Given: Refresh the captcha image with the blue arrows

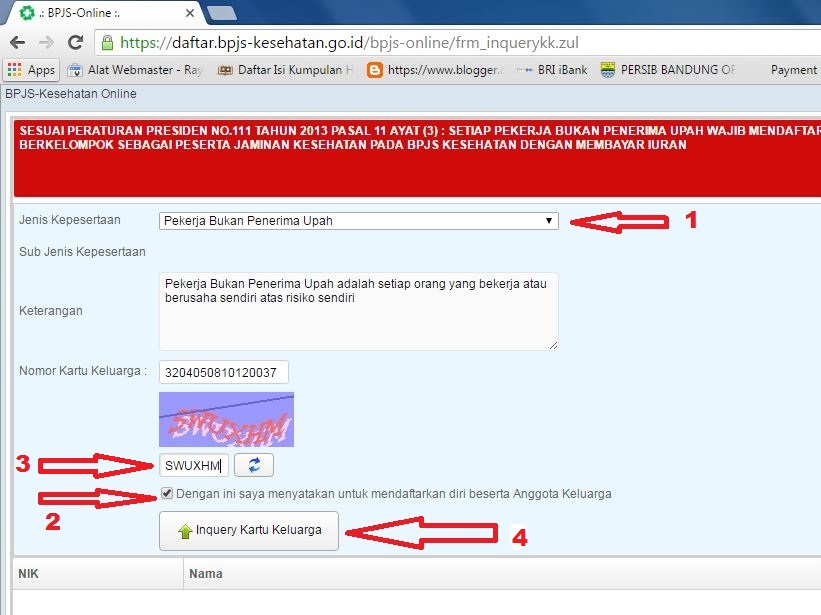Looking at the screenshot, I should point(254,465).
